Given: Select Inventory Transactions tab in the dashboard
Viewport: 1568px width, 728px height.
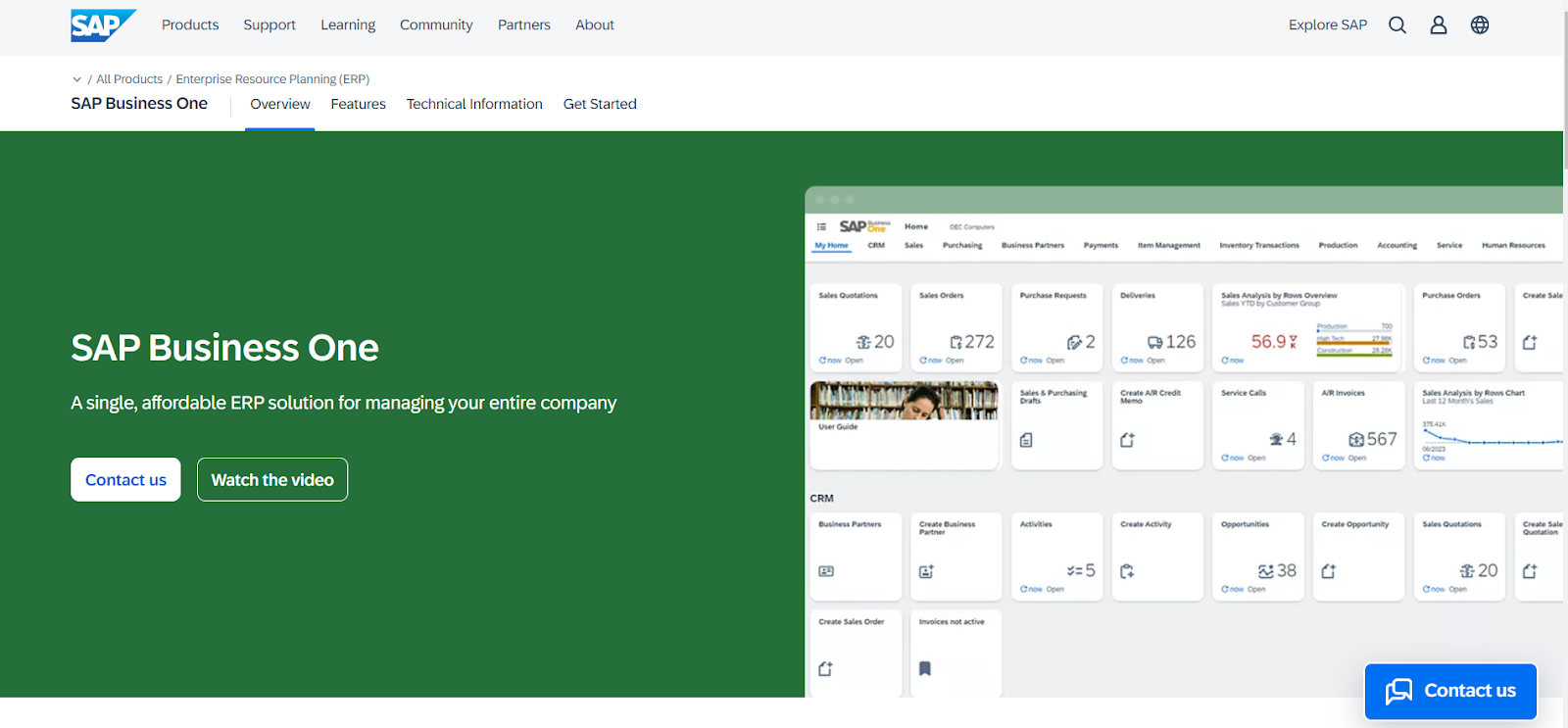Looking at the screenshot, I should tap(1259, 246).
